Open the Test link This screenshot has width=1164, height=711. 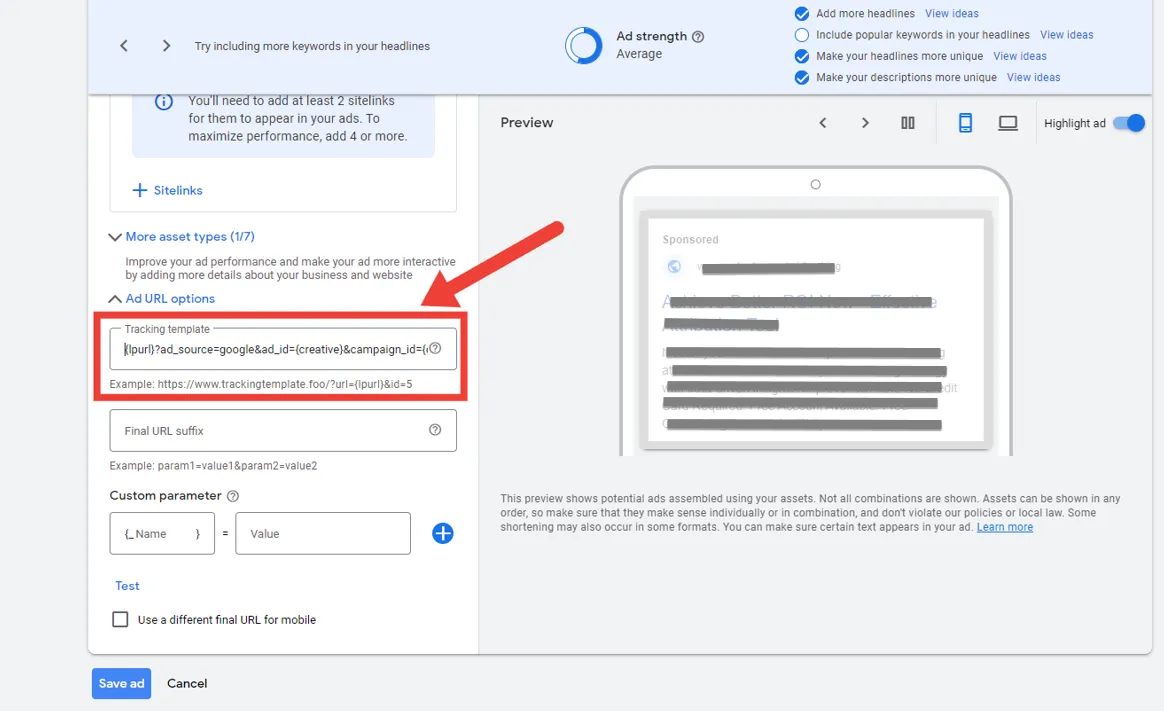[x=127, y=586]
